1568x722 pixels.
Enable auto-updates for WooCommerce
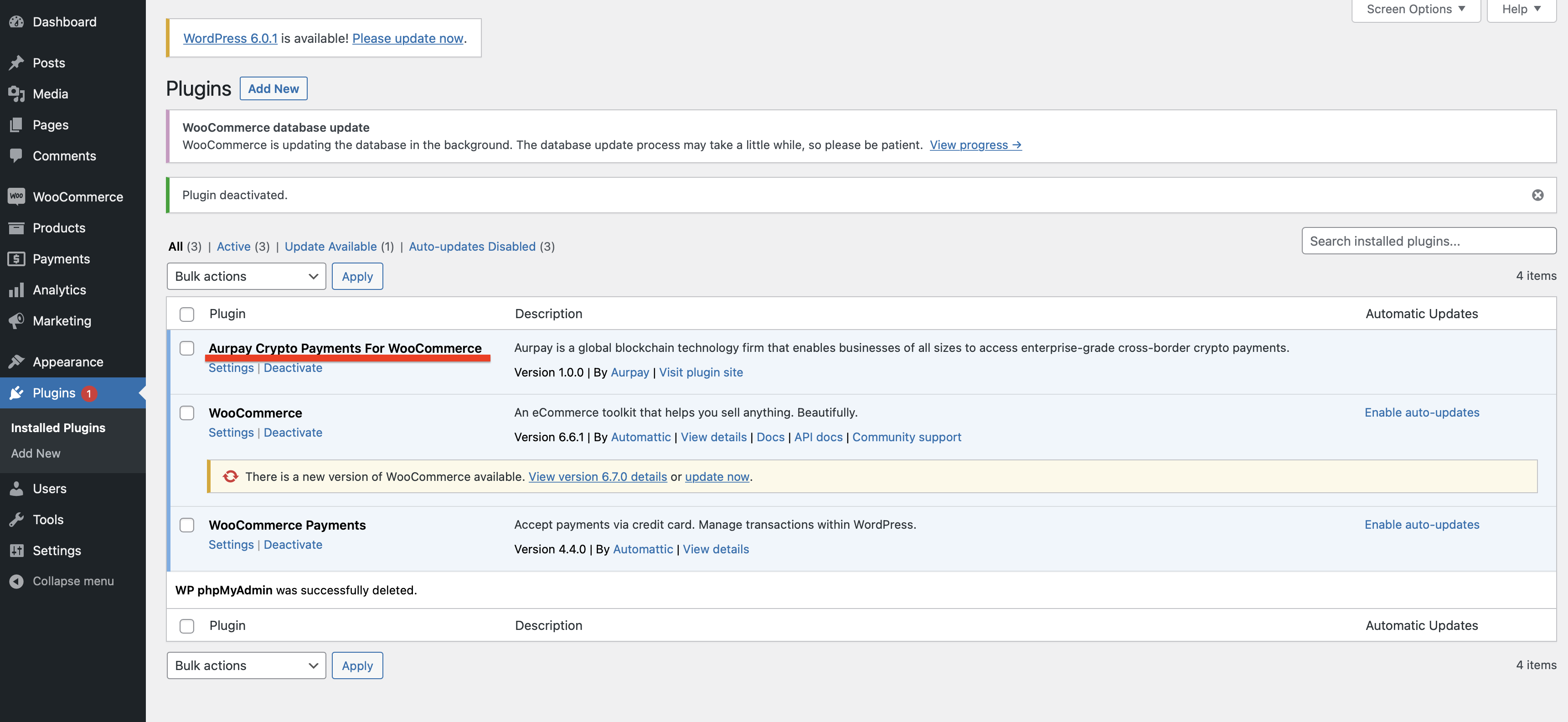pyautogui.click(x=1422, y=412)
